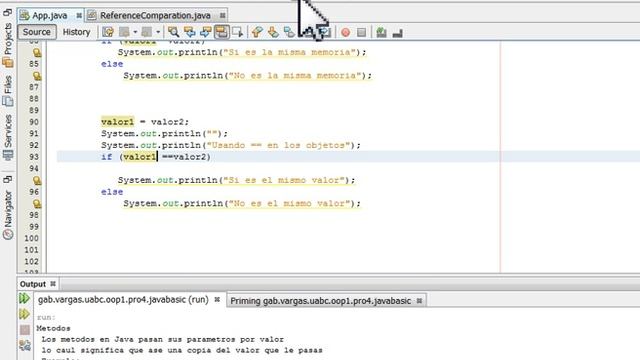640x360 pixels.
Task: Click the Output panel title
Action: click(x=33, y=284)
